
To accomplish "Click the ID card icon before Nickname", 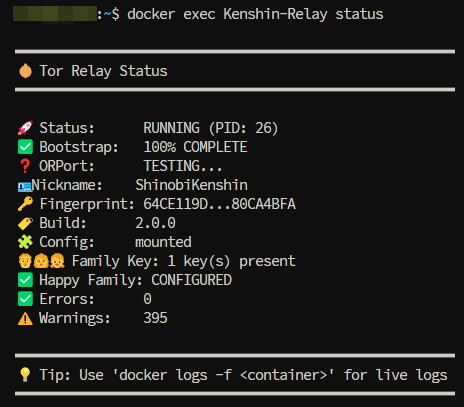I will point(25,186).
